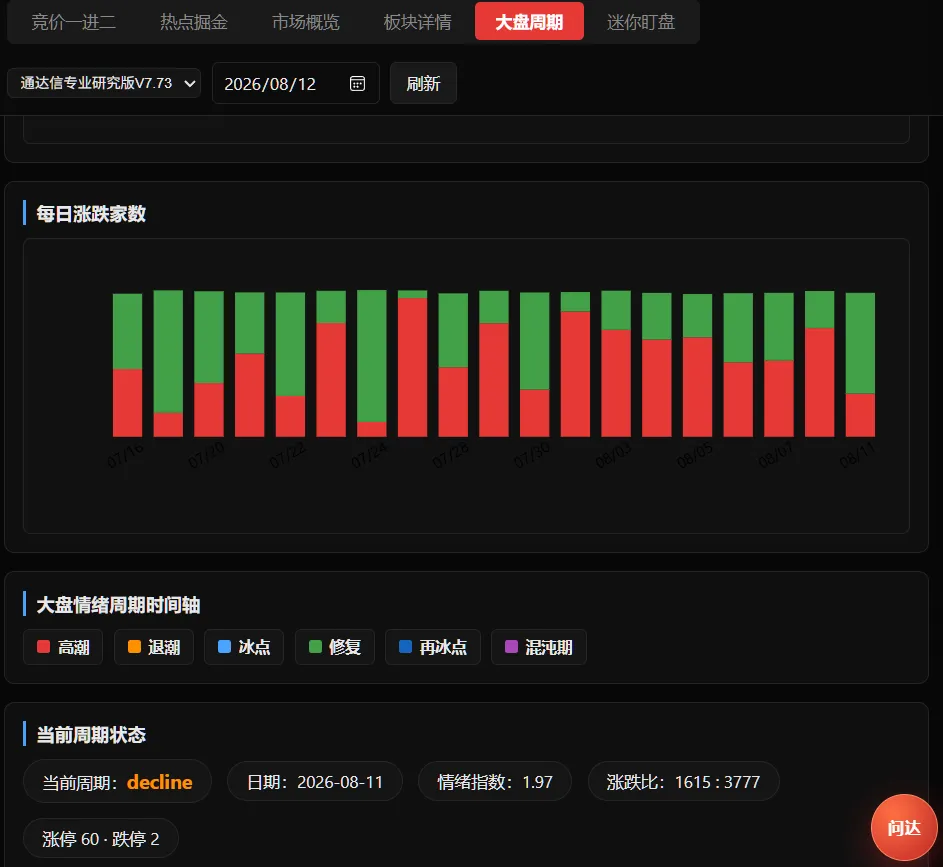Viewport: 943px width, 867px height.
Task: Click the 涨跌比: 1615 : 3777 chip
Action: [684, 782]
